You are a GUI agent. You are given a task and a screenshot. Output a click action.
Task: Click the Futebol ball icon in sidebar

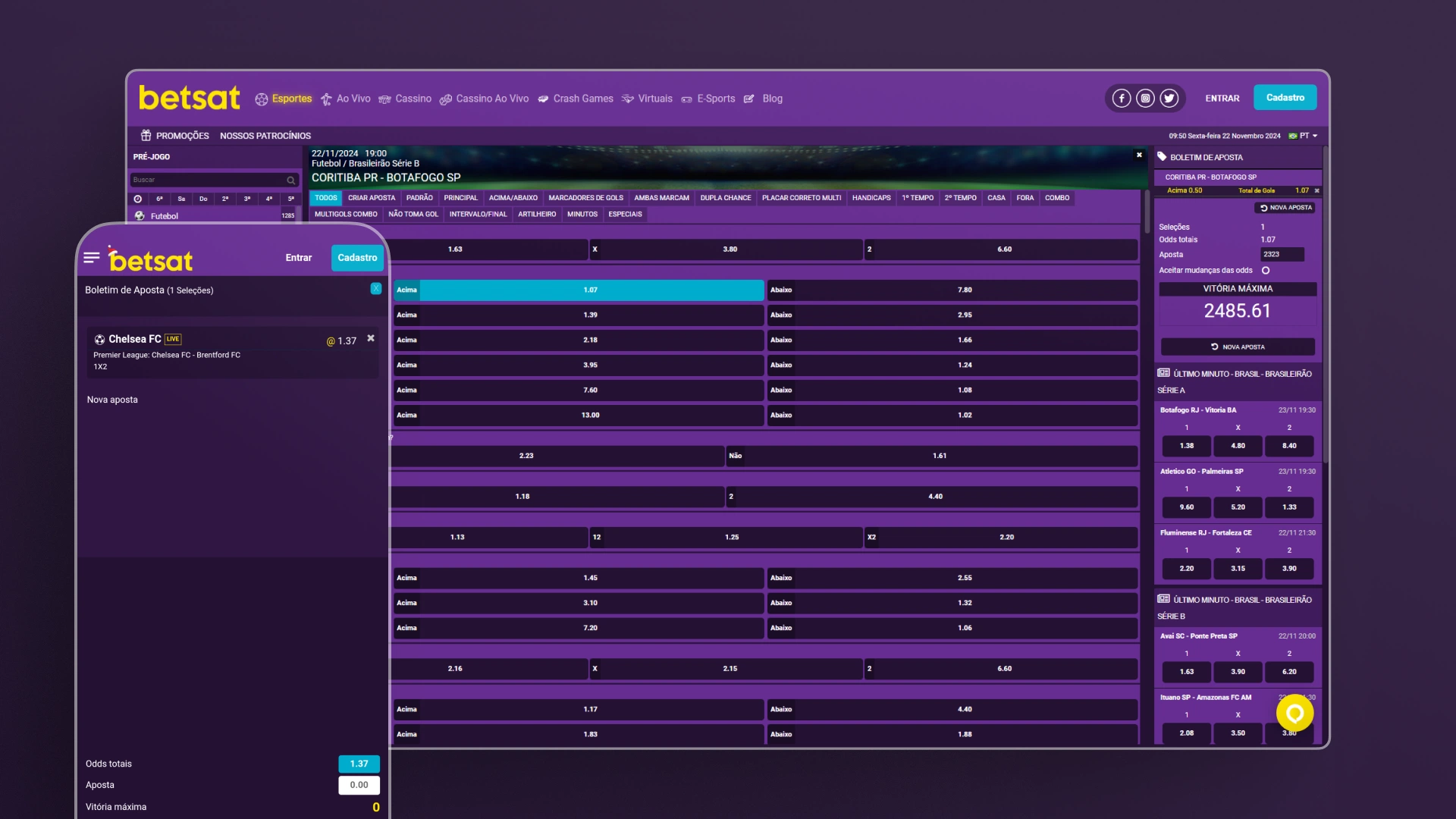140,216
